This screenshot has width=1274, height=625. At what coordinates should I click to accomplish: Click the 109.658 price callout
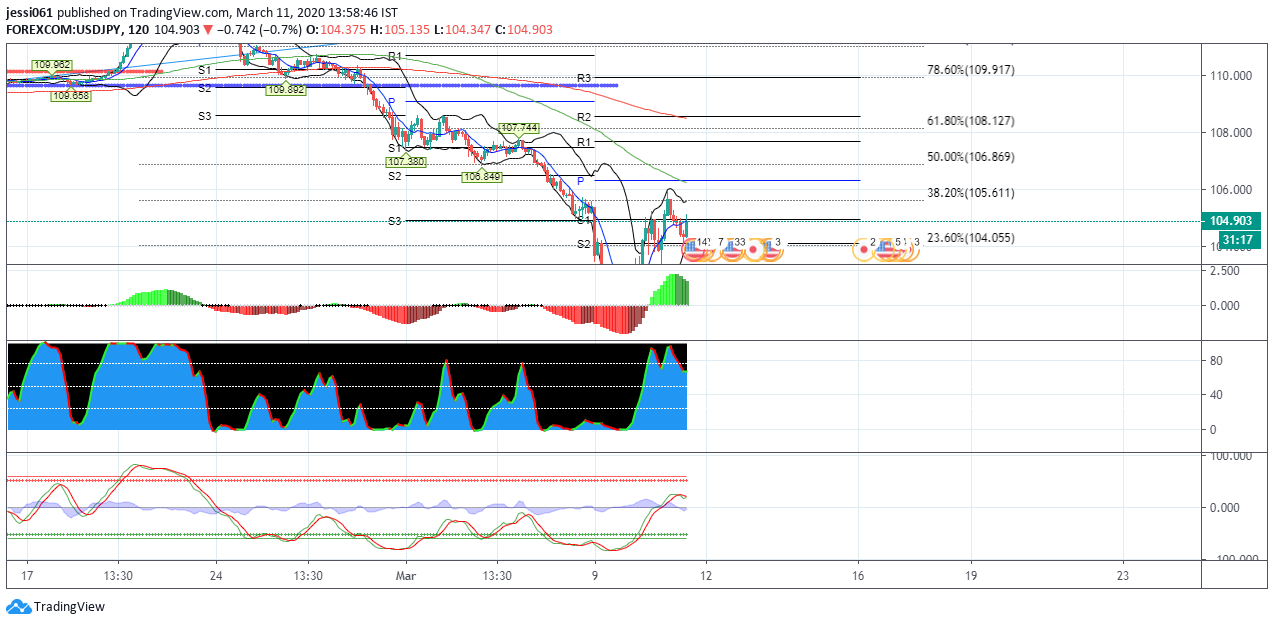pyautogui.click(x=70, y=96)
